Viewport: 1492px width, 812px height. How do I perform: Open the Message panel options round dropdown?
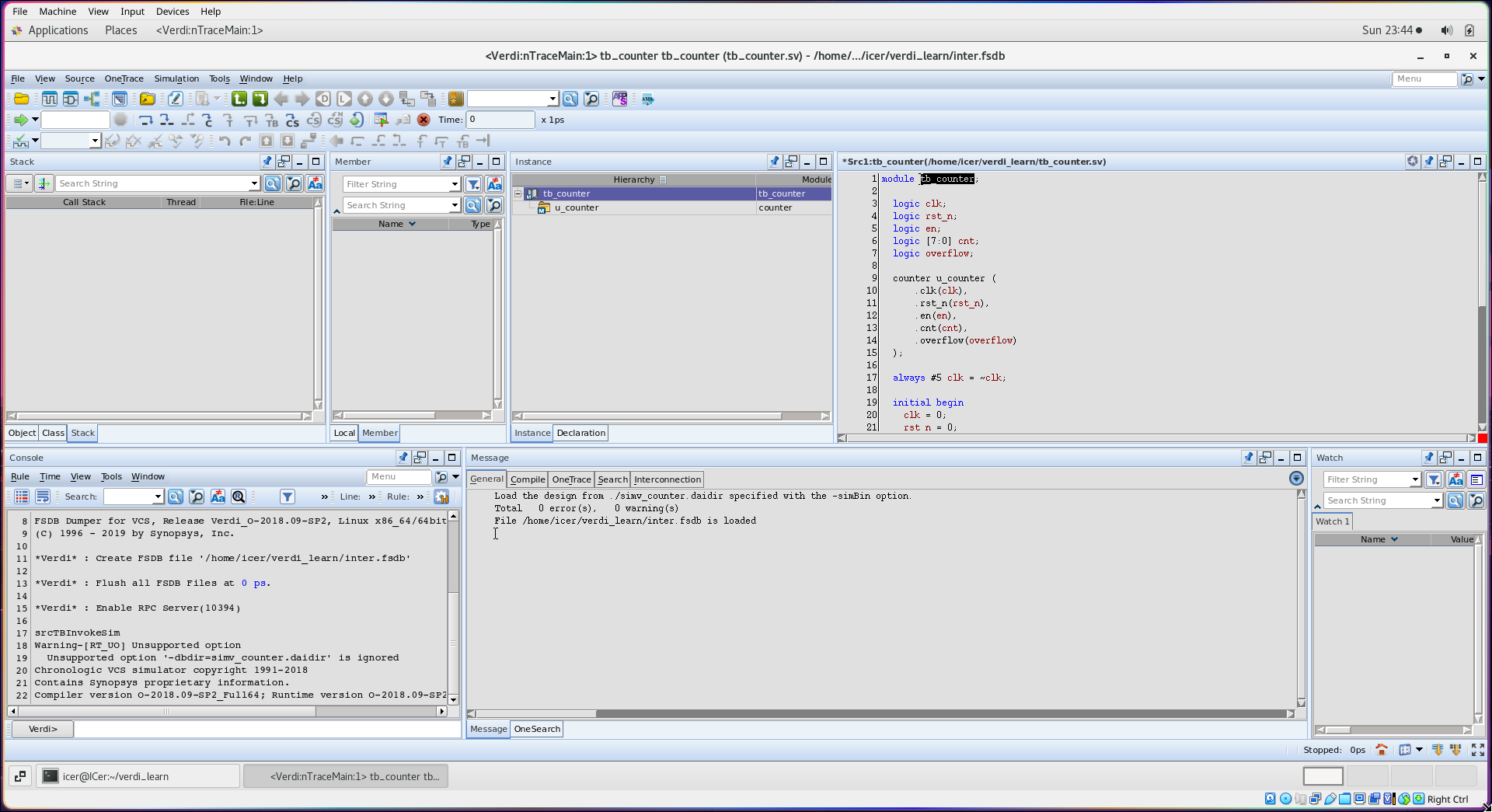click(x=1296, y=479)
